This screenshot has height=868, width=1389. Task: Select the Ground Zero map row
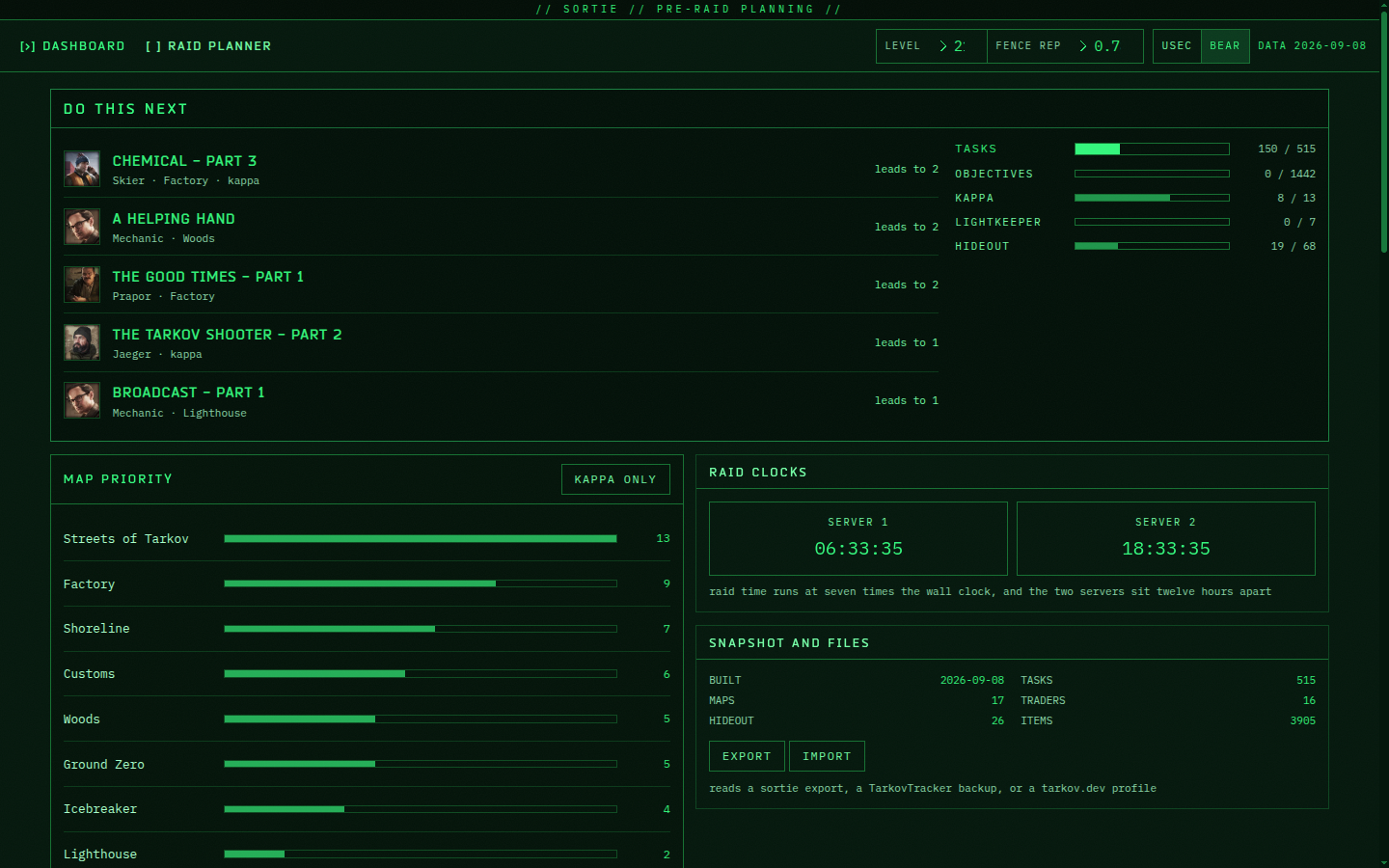click(x=367, y=764)
